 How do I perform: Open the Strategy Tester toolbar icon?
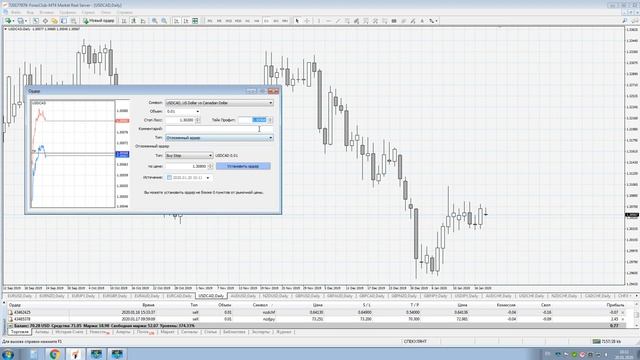point(73,21)
